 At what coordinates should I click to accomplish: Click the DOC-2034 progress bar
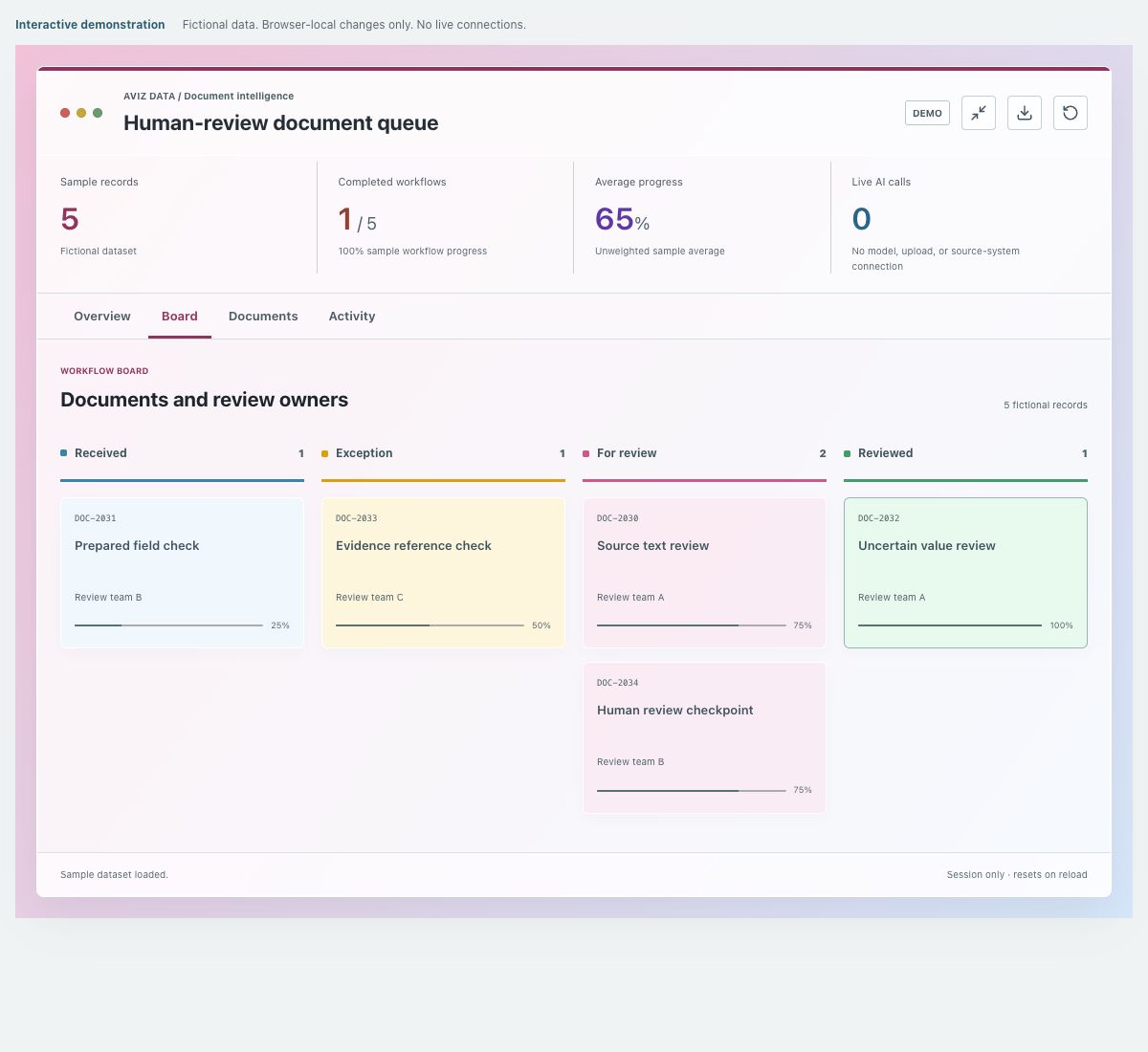691,790
